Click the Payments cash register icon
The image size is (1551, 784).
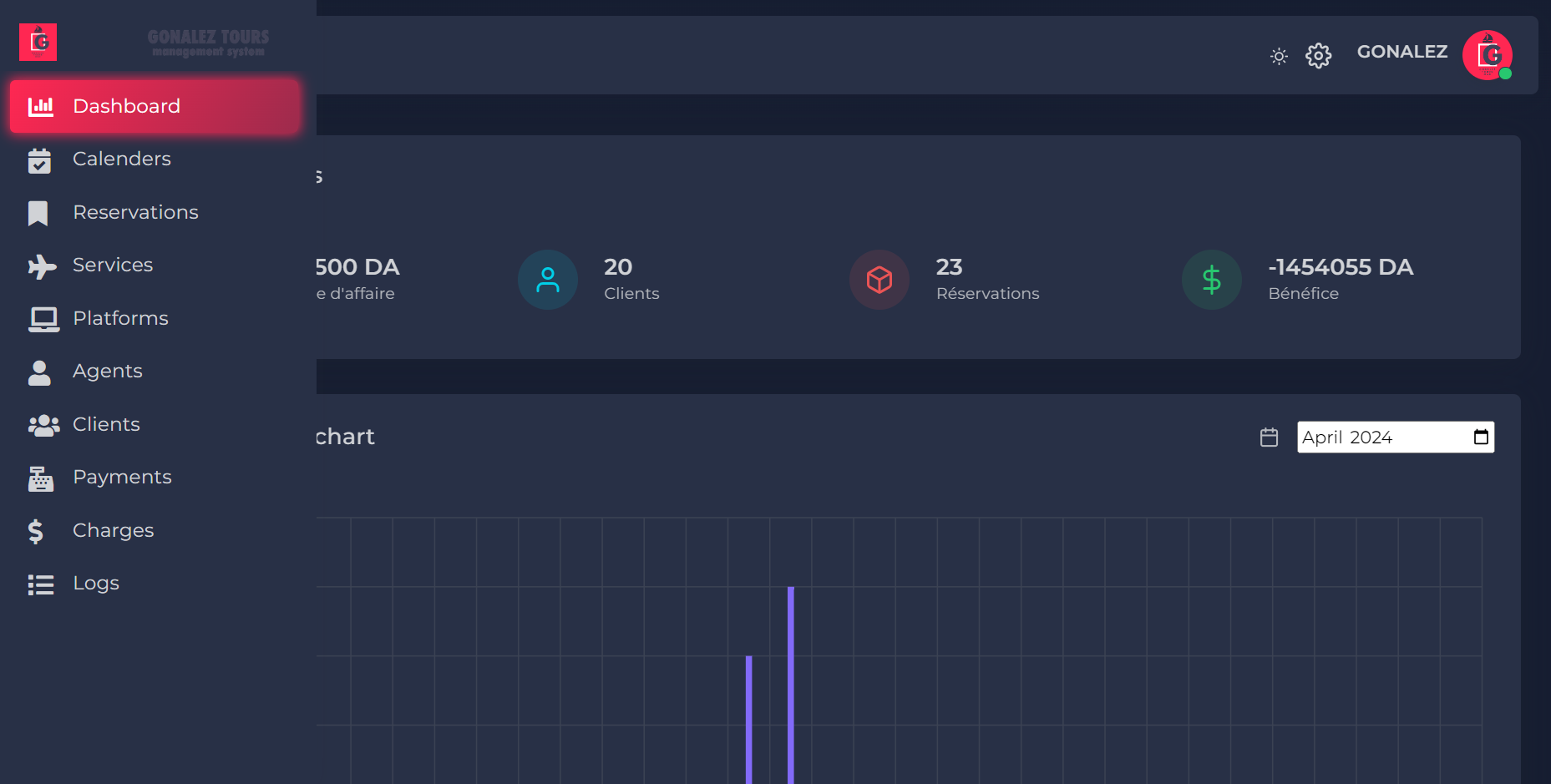tap(41, 478)
